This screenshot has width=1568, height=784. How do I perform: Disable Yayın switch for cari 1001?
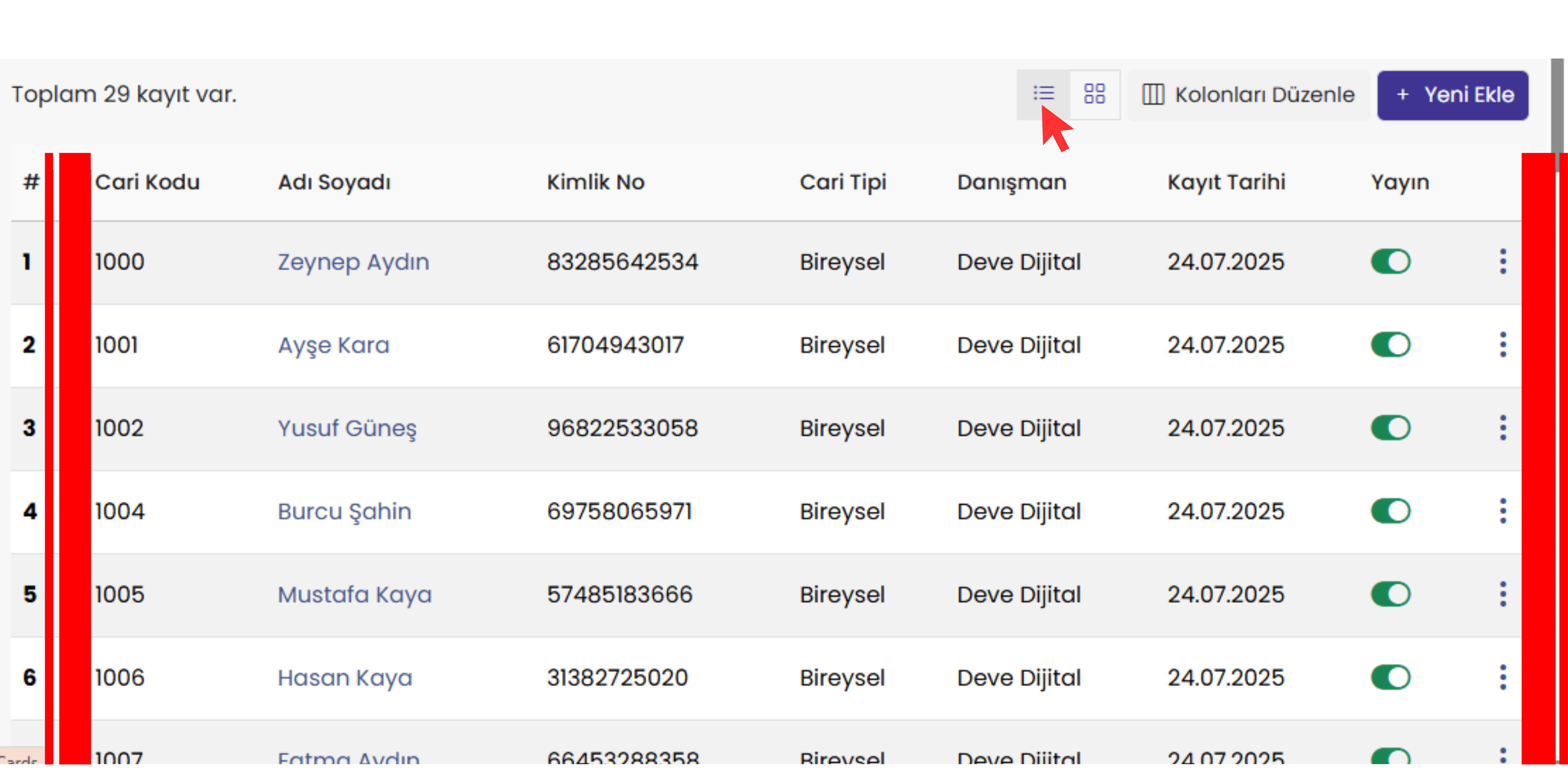1390,344
